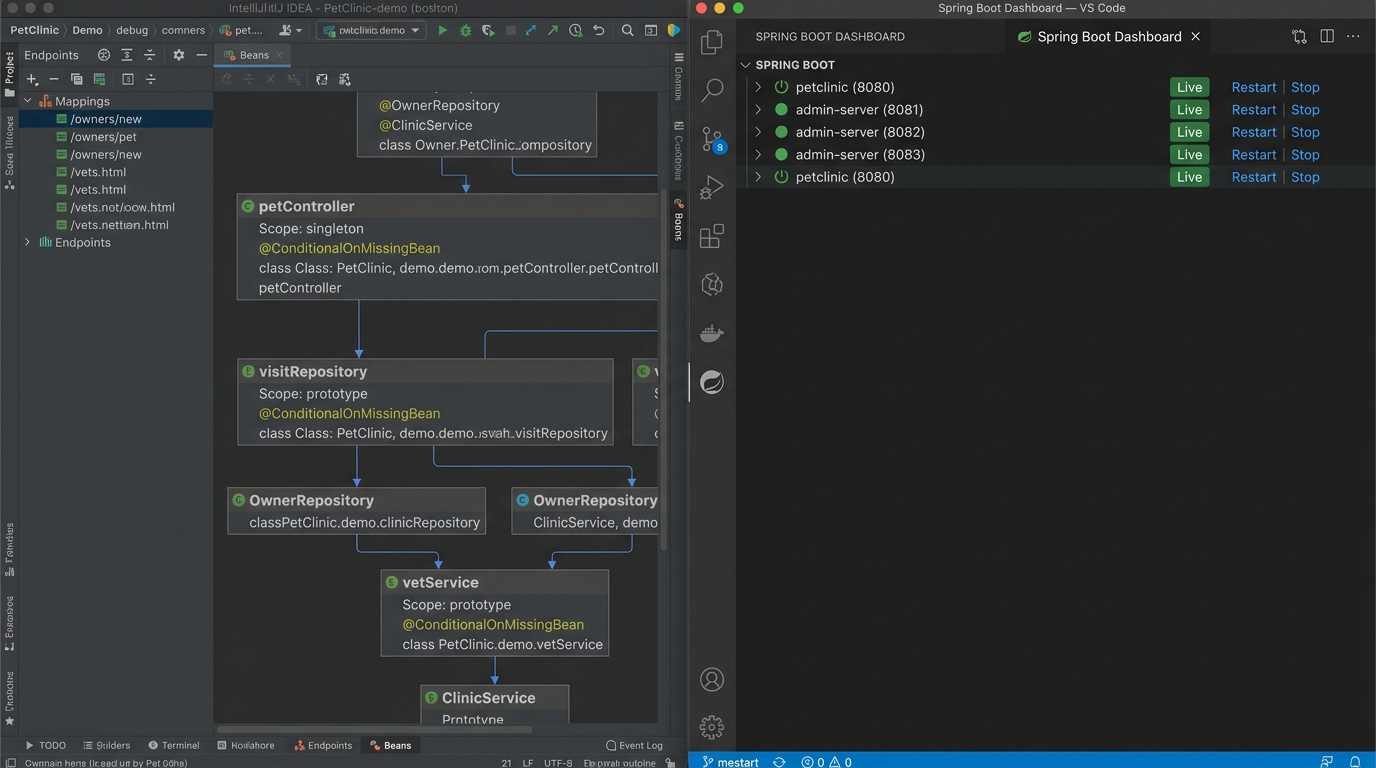The height and width of the screenshot is (768, 1376).
Task: Click errors and warnings counter in status bar
Action: point(826,762)
